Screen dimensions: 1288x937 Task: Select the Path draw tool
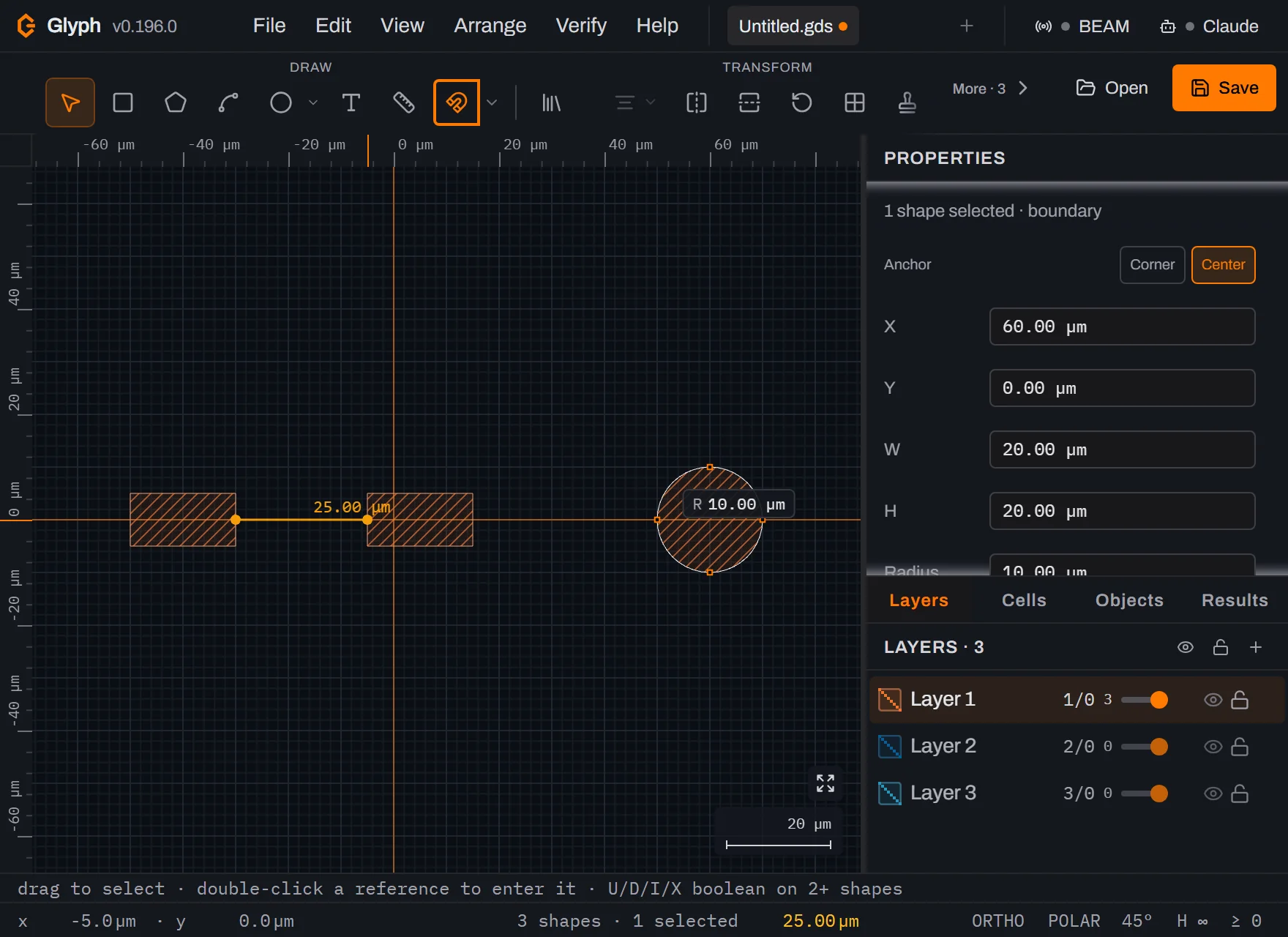pos(228,102)
